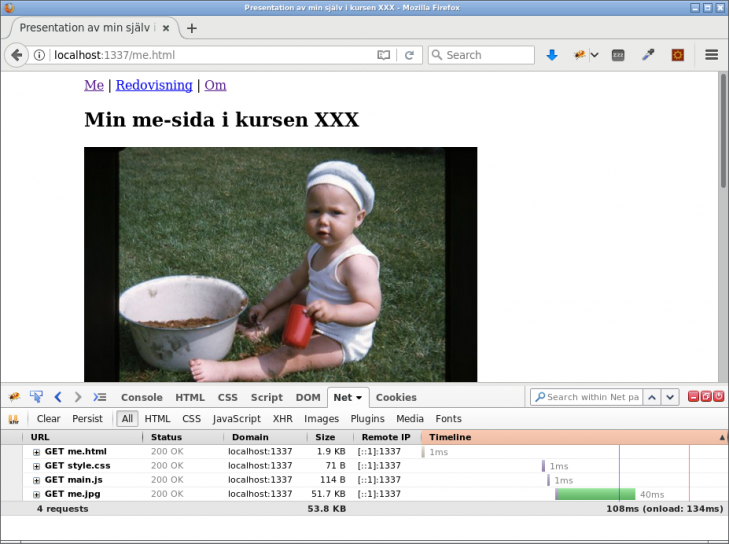Click the browser Back arrow button
This screenshot has height=544, width=729.
(x=16, y=55)
